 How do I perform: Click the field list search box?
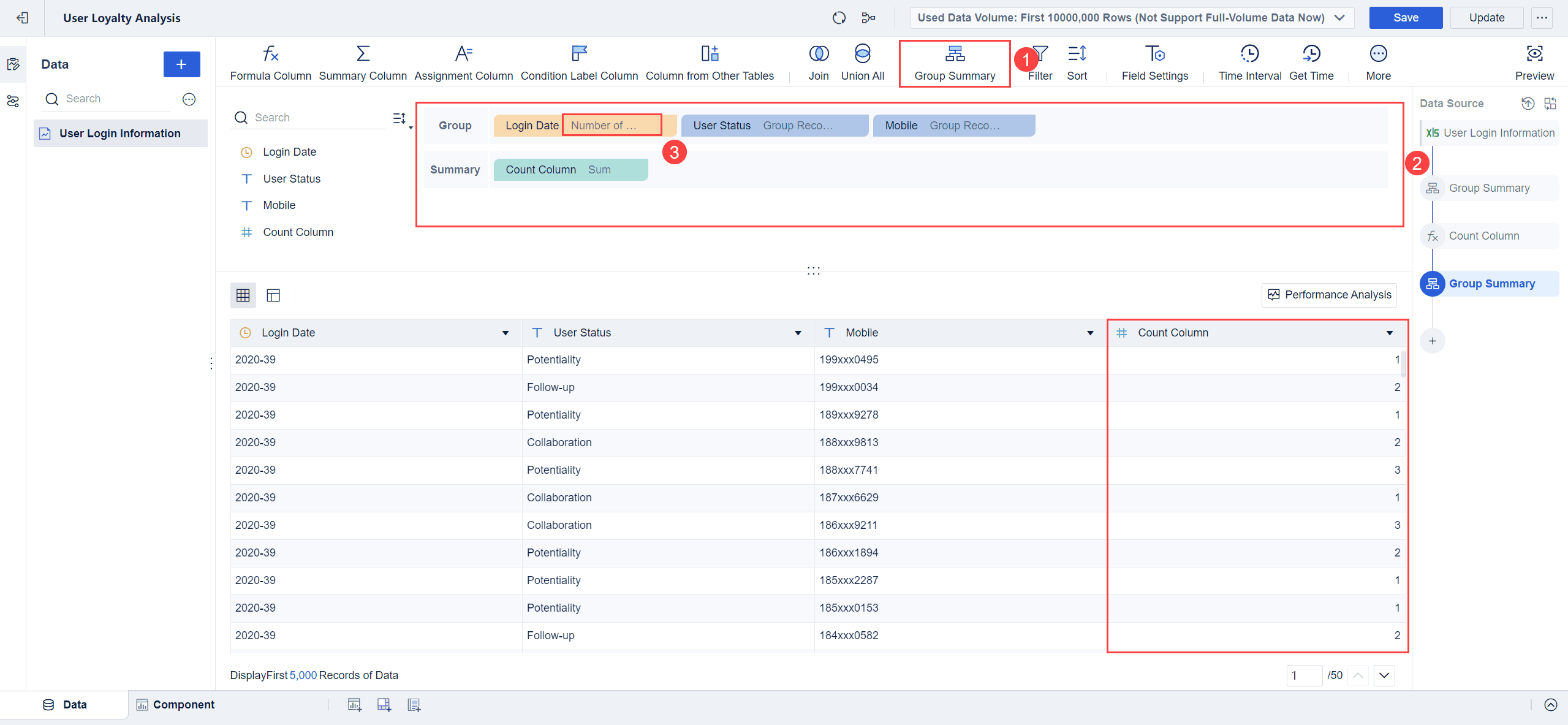309,118
